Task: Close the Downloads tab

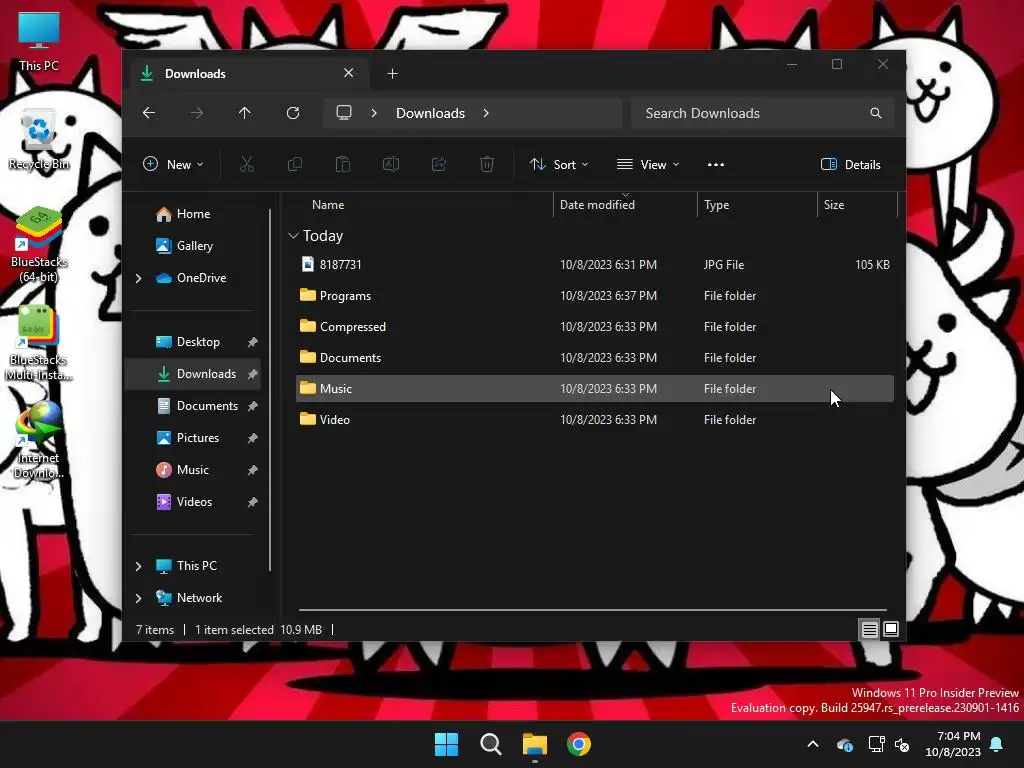Action: [x=349, y=73]
